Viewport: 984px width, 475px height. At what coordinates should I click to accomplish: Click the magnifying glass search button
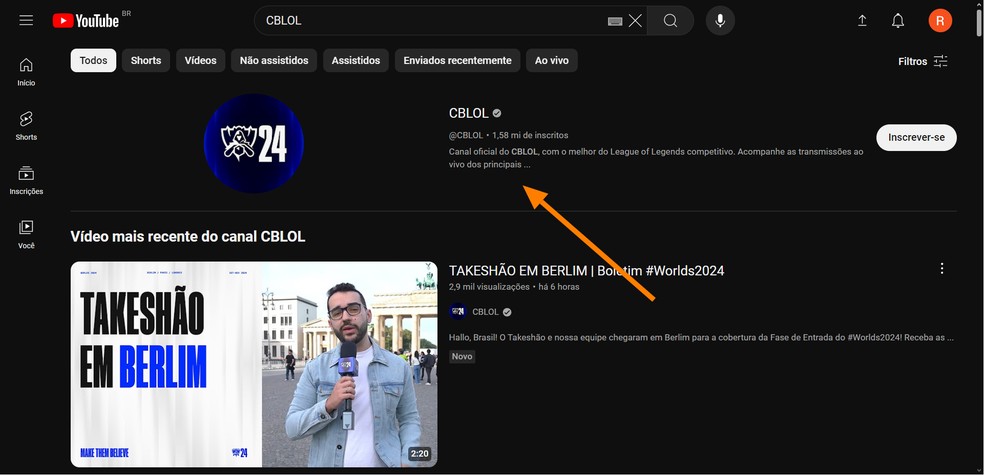click(670, 21)
